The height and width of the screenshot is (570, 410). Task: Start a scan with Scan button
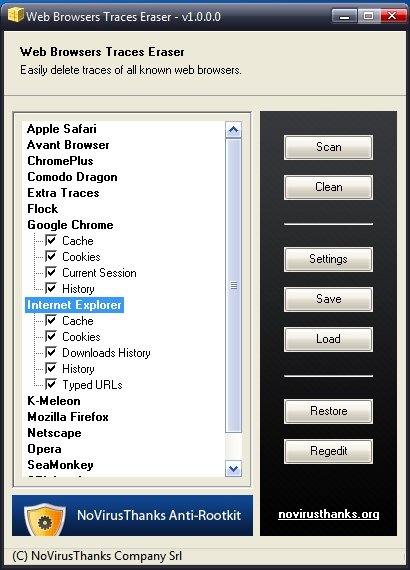[328, 147]
